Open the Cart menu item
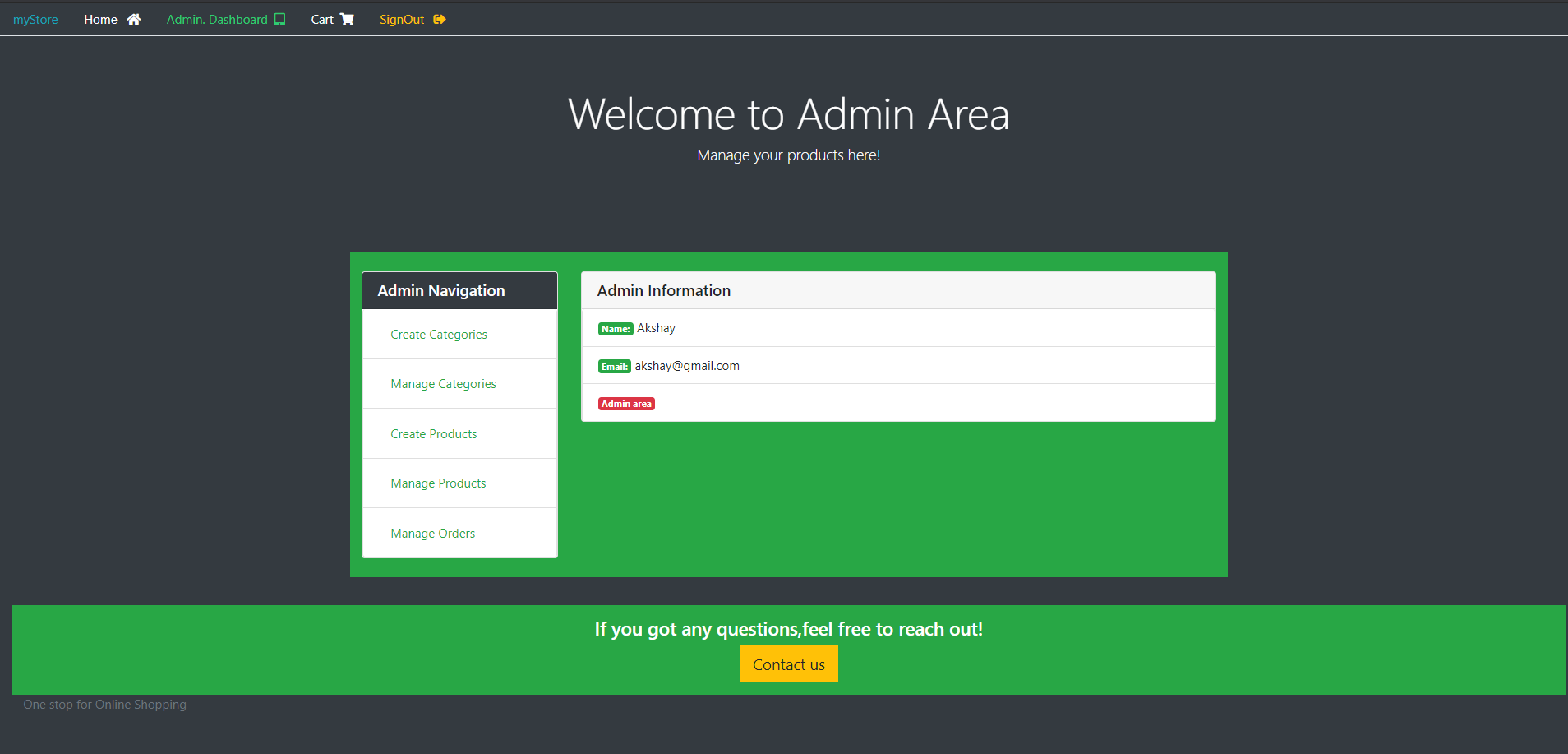This screenshot has height=754, width=1568. [x=322, y=18]
